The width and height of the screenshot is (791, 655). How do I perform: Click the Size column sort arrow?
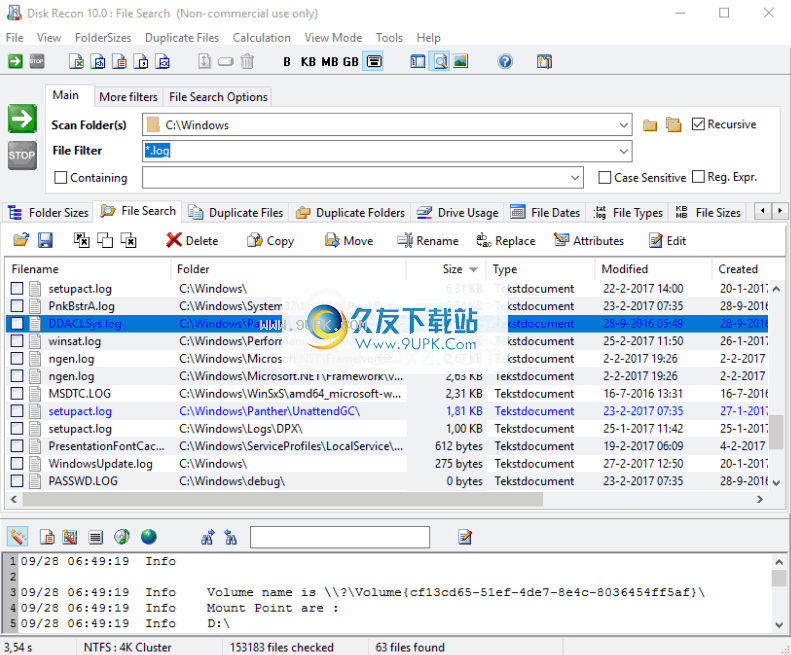[x=473, y=269]
